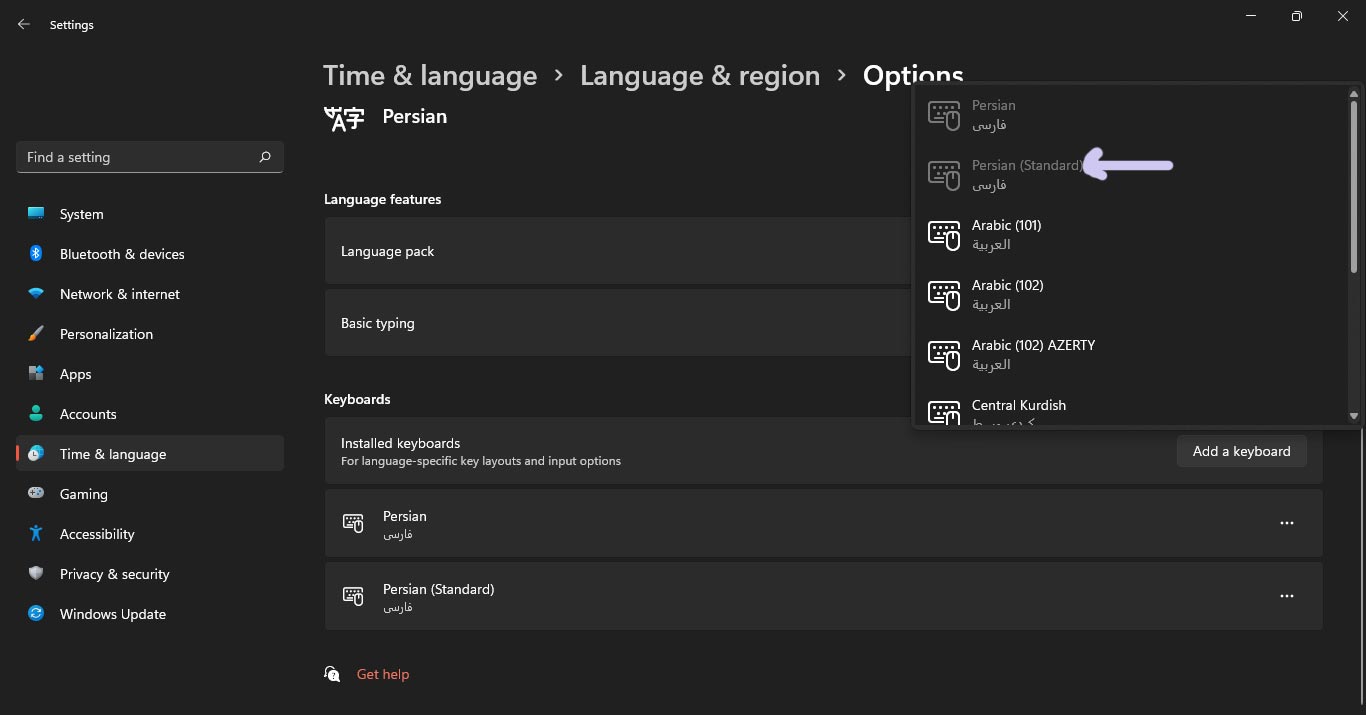Open Network & internet via its Wi-Fi icon
The height and width of the screenshot is (715, 1366).
coord(36,294)
